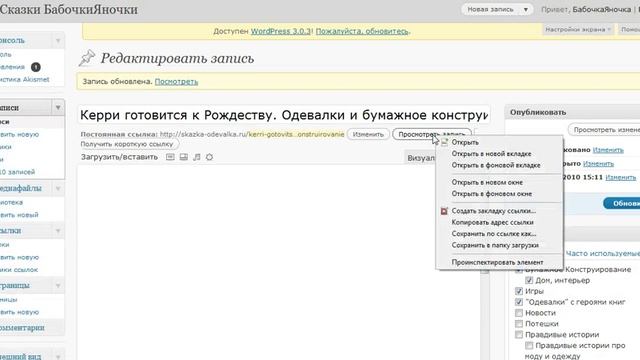The height and width of the screenshot is (360, 640).
Task: Toggle the Страницы sidebar section arrow
Action: click(58, 286)
